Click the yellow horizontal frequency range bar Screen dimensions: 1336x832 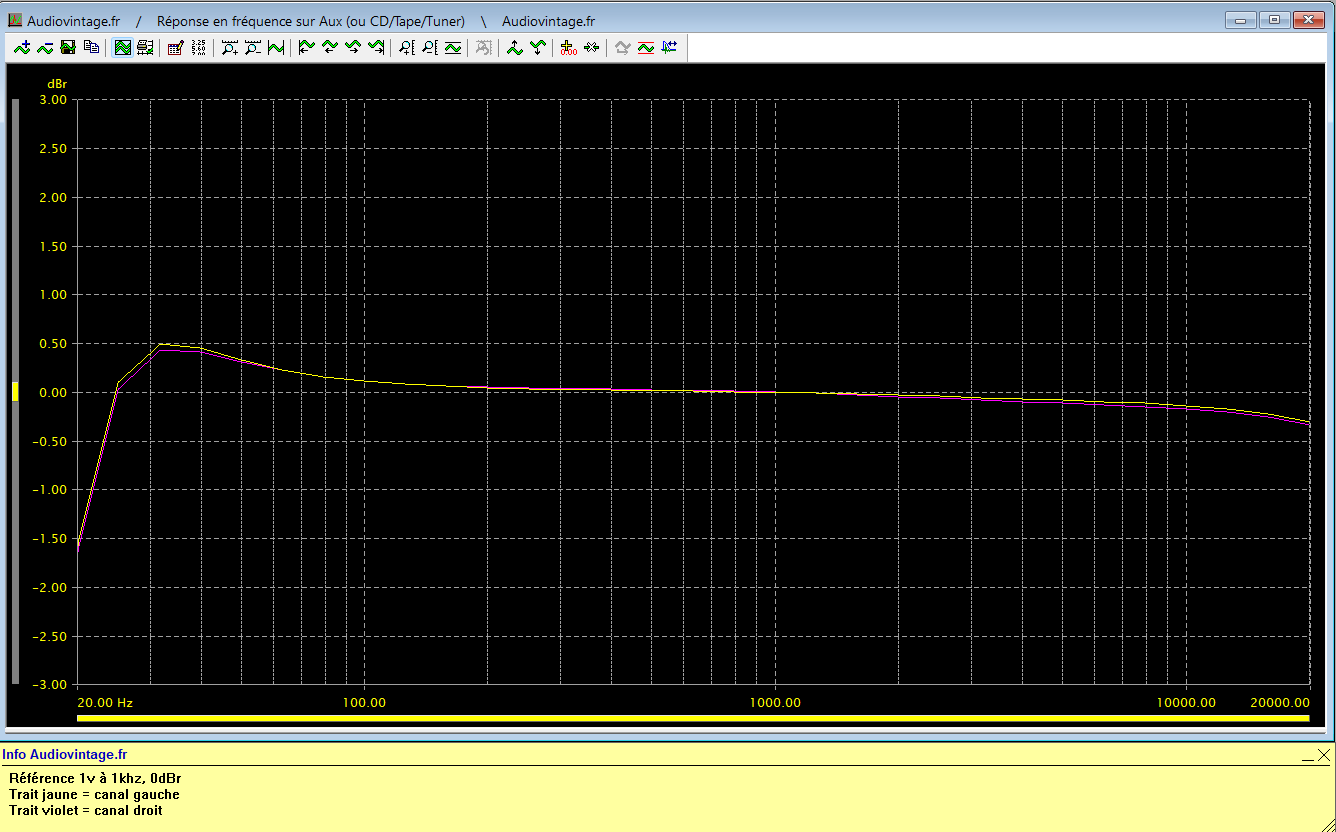(692, 718)
